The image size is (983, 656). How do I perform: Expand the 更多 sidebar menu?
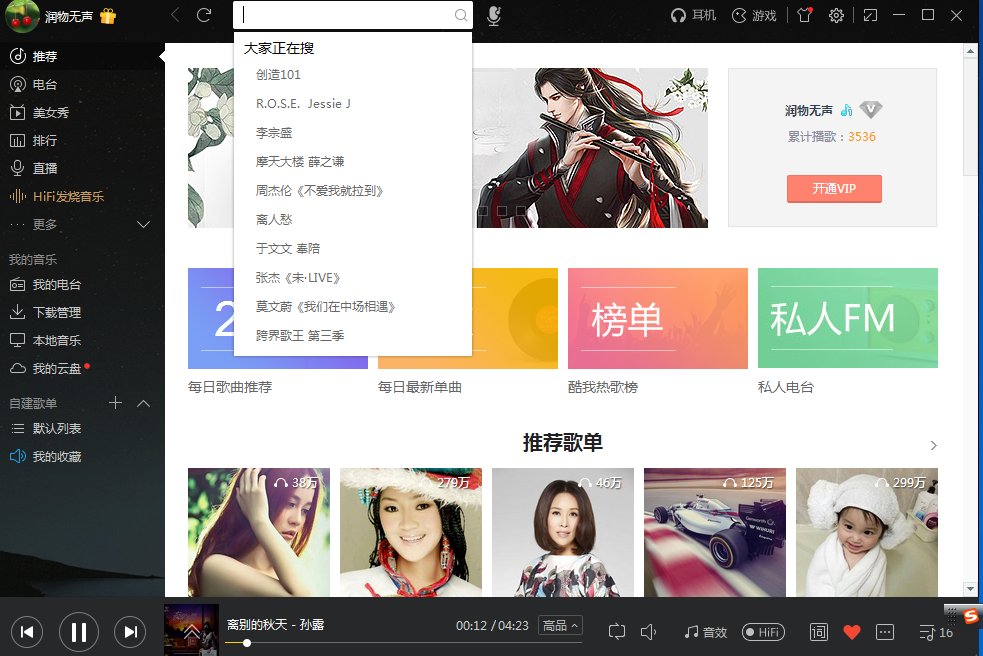pos(46,225)
